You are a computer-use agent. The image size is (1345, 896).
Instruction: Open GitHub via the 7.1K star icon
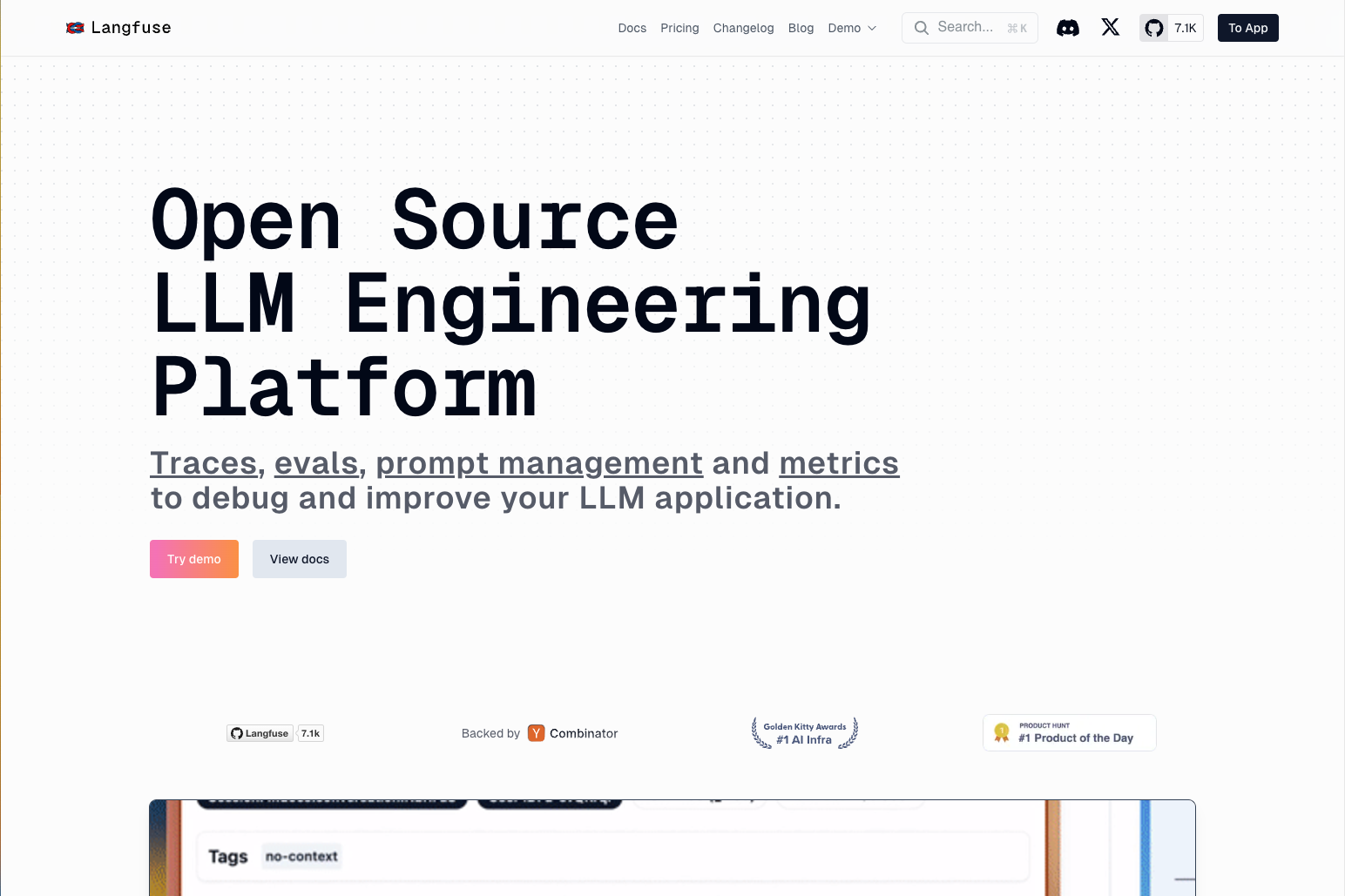[x=1171, y=27]
